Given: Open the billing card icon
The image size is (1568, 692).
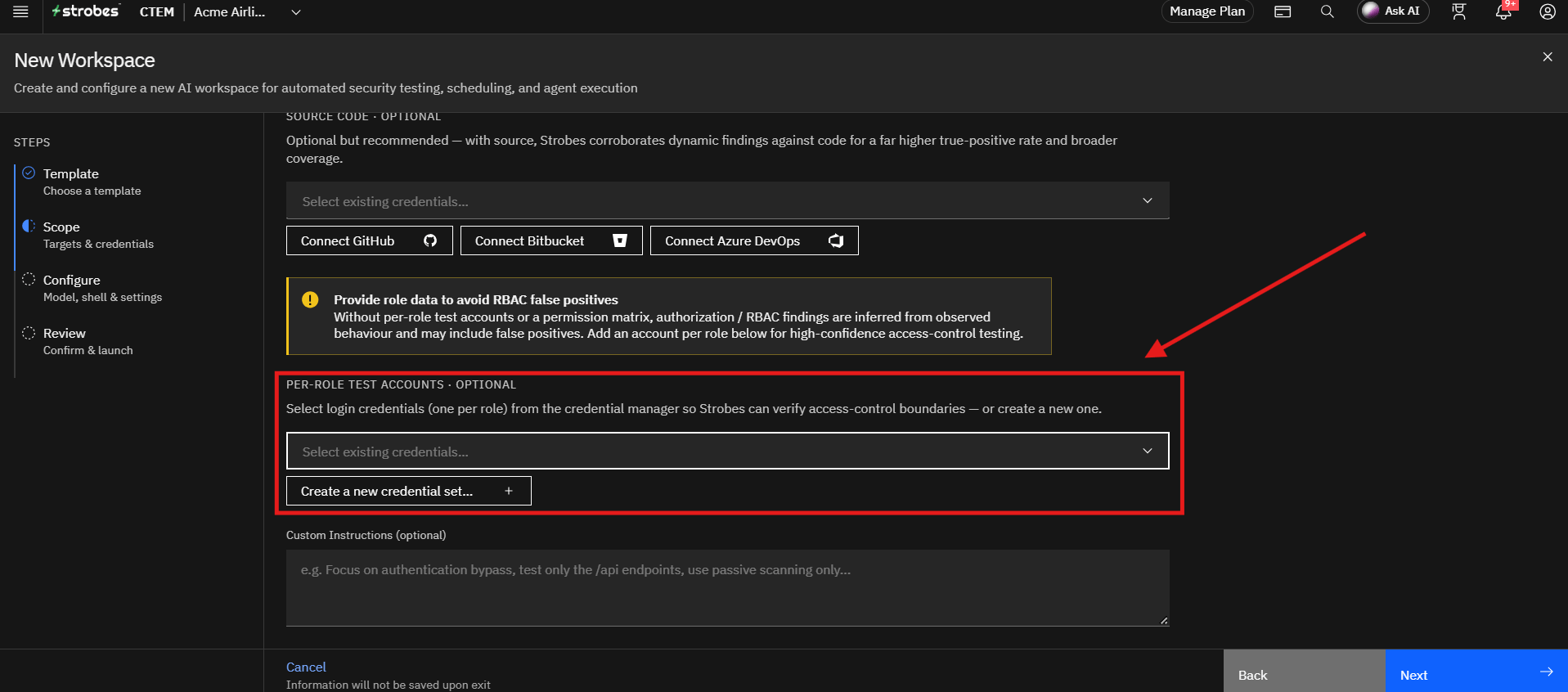Looking at the screenshot, I should coord(1283,11).
